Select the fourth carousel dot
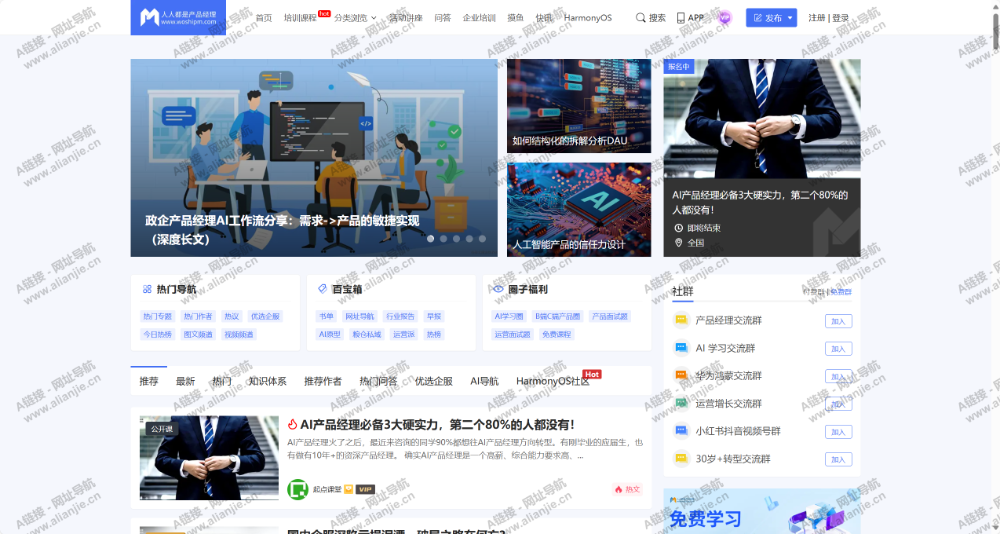The width and height of the screenshot is (1000, 534). (x=469, y=239)
